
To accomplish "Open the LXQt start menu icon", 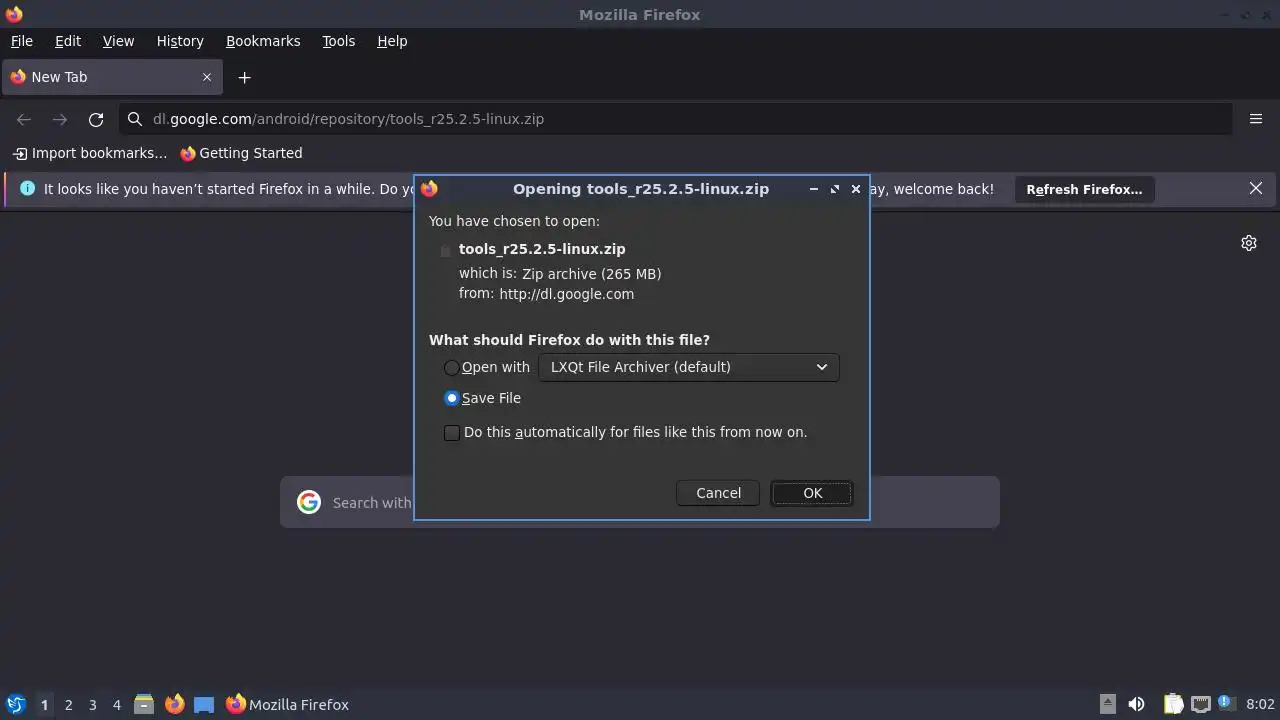I will pos(15,704).
